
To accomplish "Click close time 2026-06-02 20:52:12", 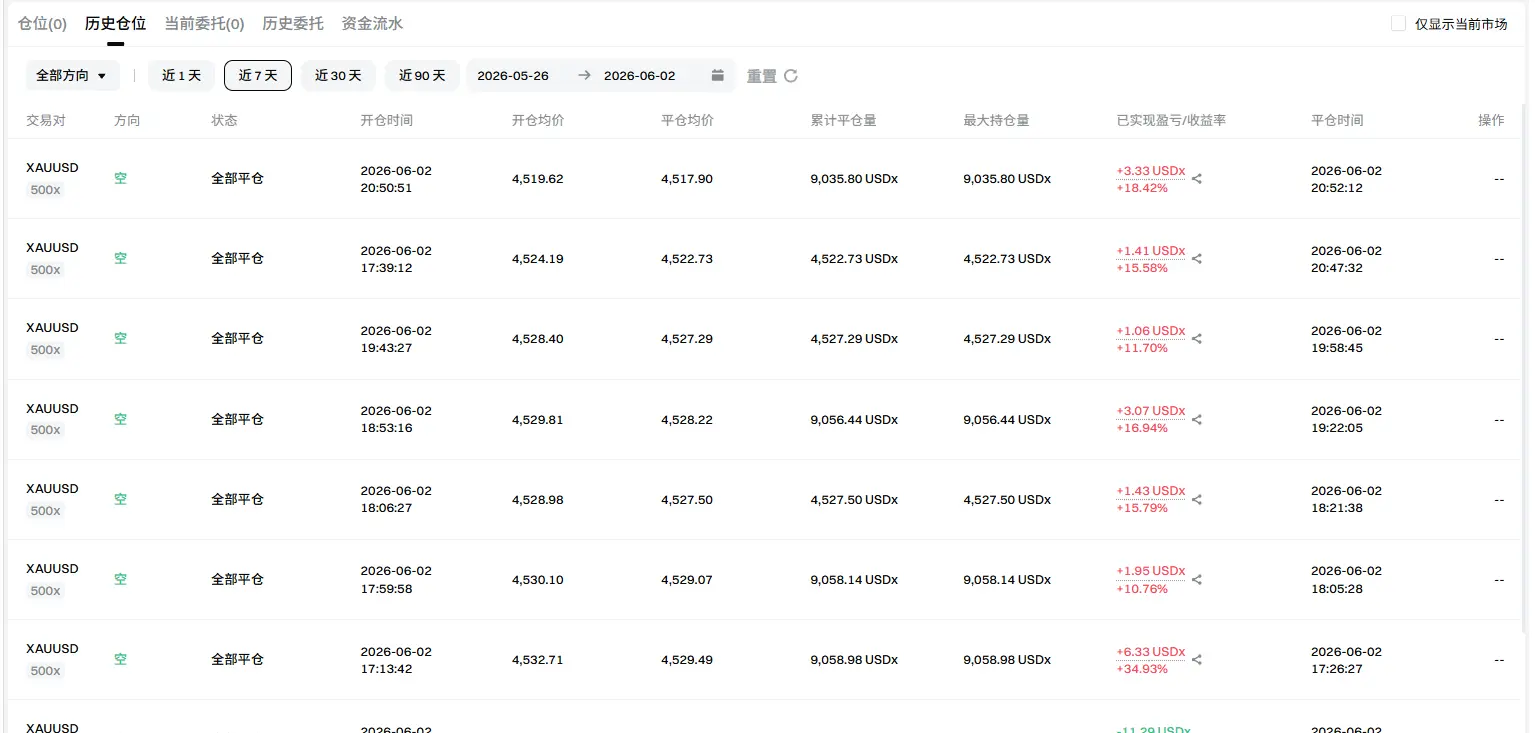I will coord(1346,179).
